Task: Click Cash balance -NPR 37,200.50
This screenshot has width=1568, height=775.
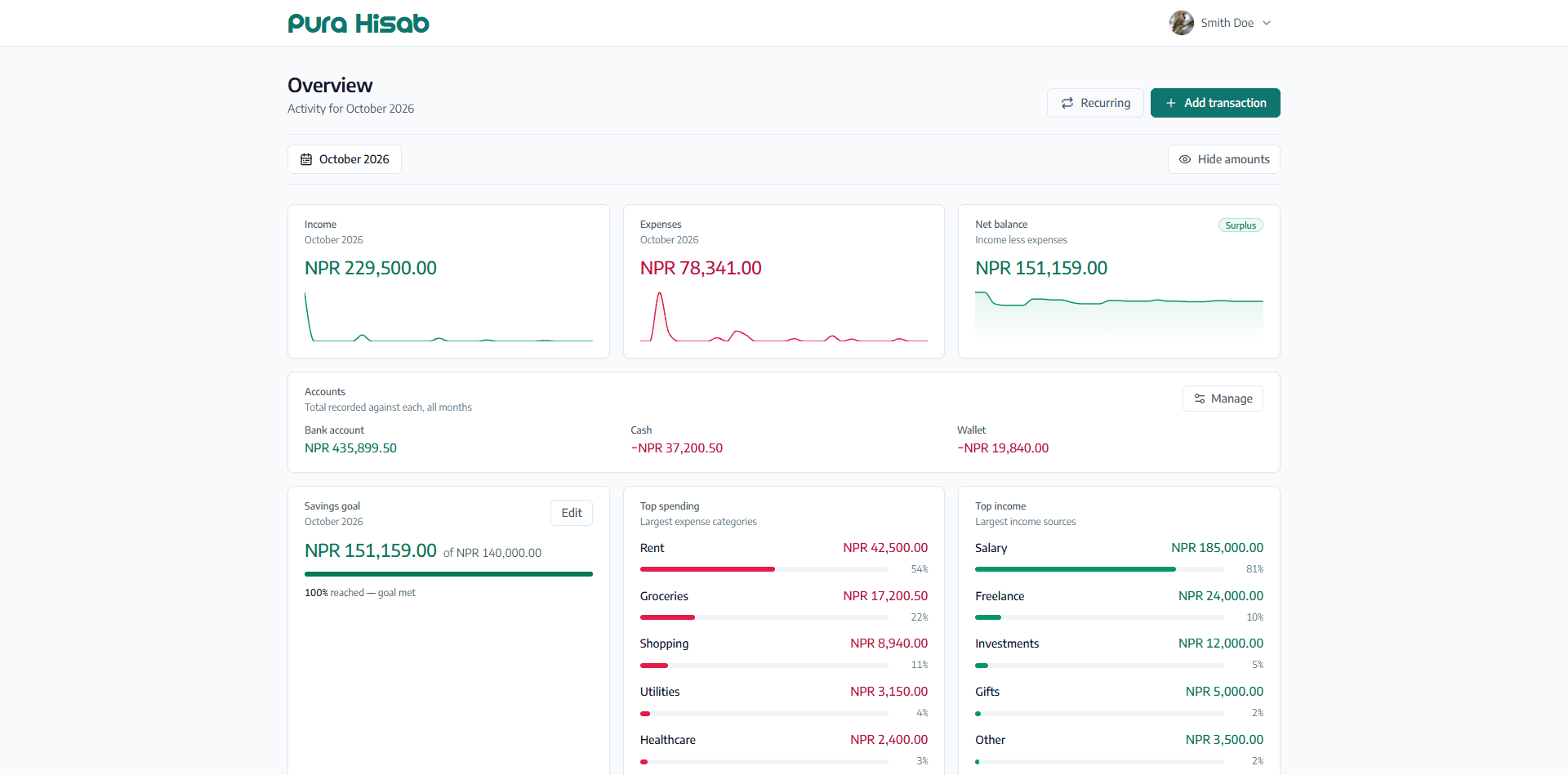Action: tap(677, 448)
